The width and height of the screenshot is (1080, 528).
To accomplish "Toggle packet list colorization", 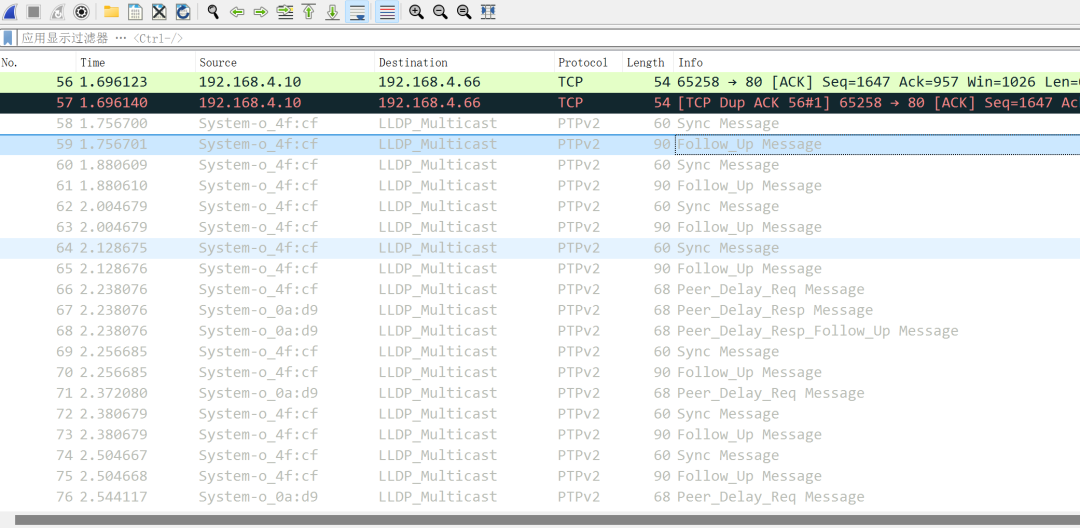I will click(x=387, y=12).
